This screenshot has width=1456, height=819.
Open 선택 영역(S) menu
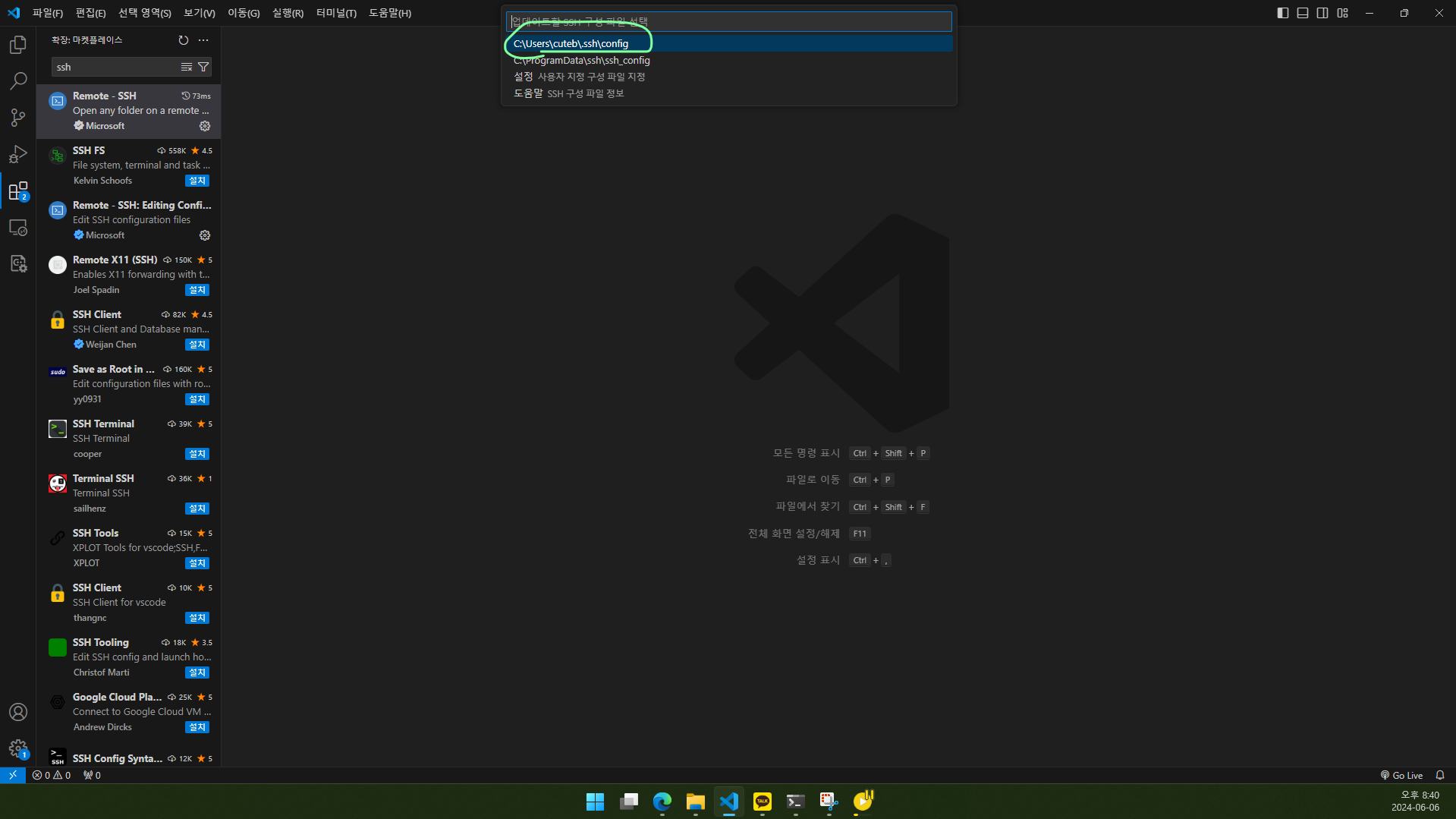click(x=145, y=13)
